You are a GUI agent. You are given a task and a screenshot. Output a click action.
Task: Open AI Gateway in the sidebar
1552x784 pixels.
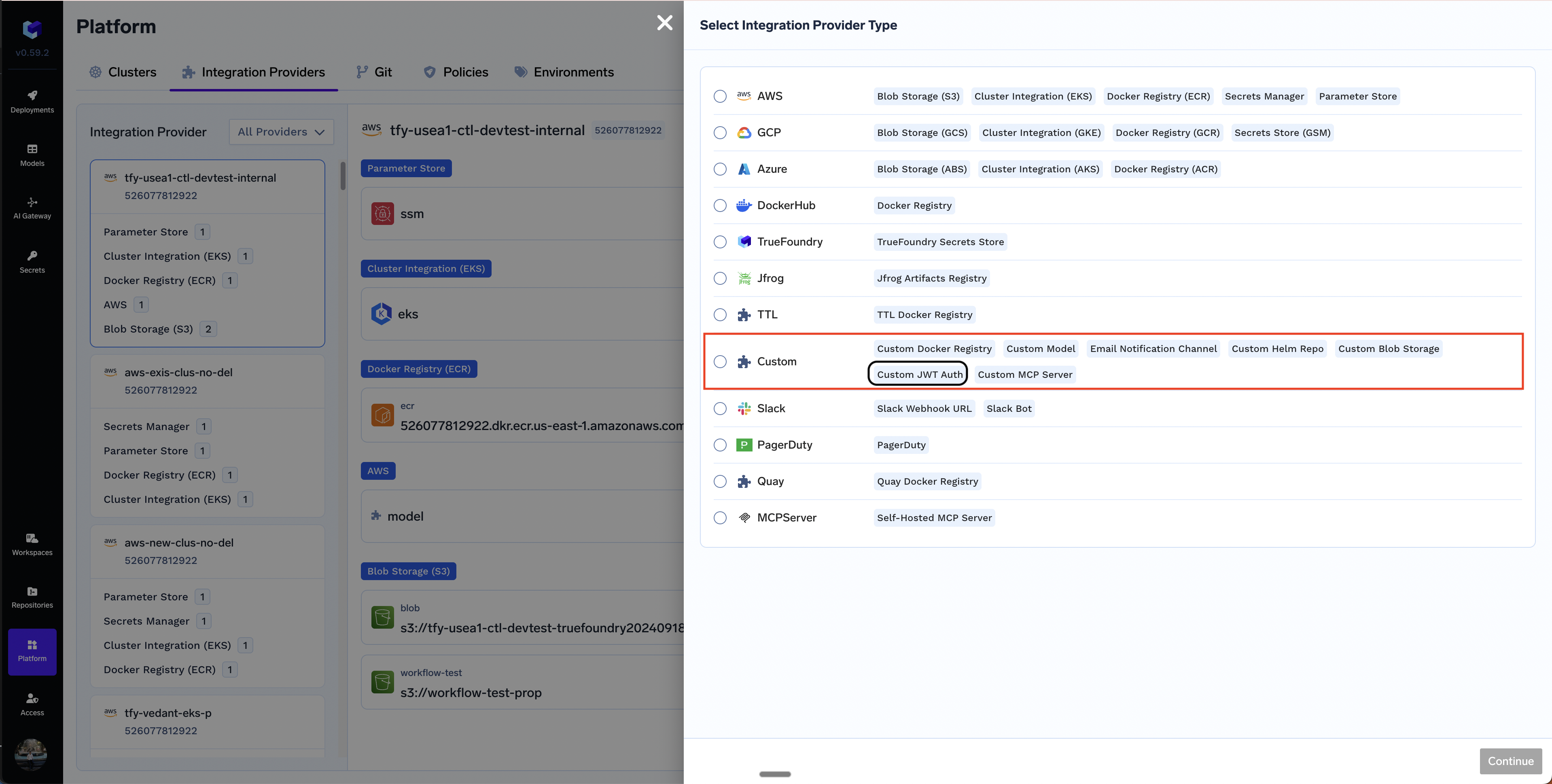tap(32, 208)
